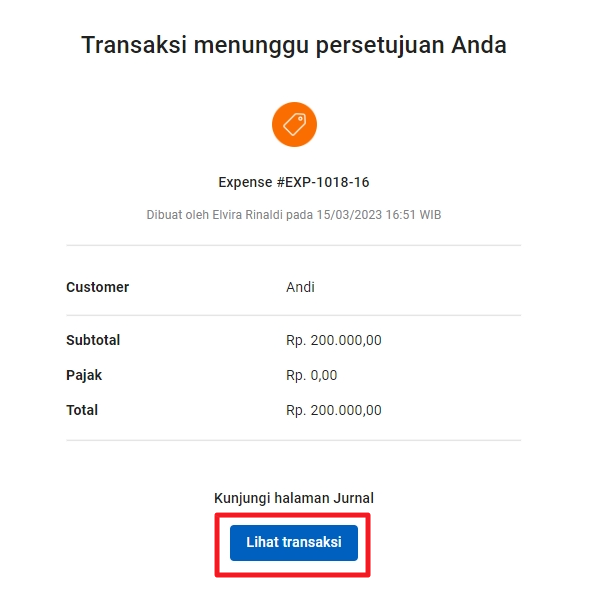Click the Total amount Rp. 200.000,00
Screen dimensions: 591x612
(x=334, y=411)
